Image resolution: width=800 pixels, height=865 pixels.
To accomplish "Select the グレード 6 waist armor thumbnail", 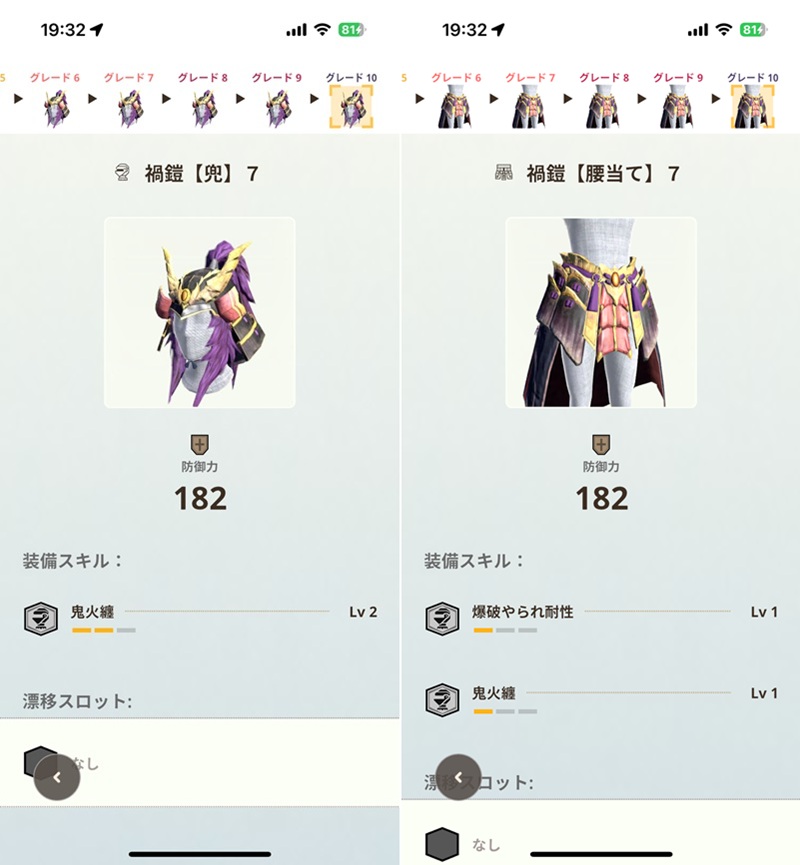I will point(456,107).
